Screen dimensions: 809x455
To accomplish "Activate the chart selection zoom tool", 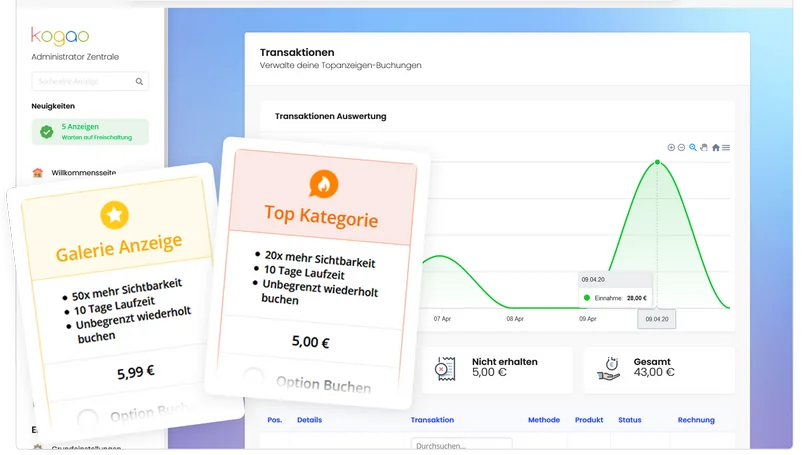I will coord(693,148).
